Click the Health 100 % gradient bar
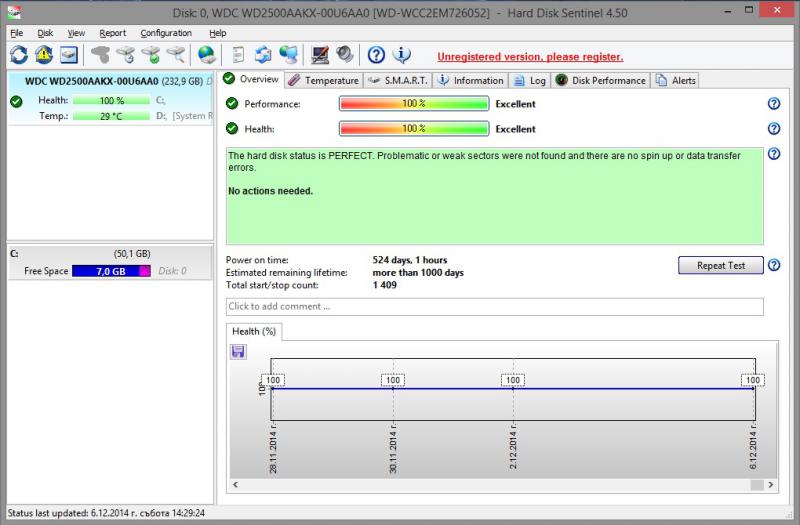This screenshot has width=800, height=525. tap(414, 129)
